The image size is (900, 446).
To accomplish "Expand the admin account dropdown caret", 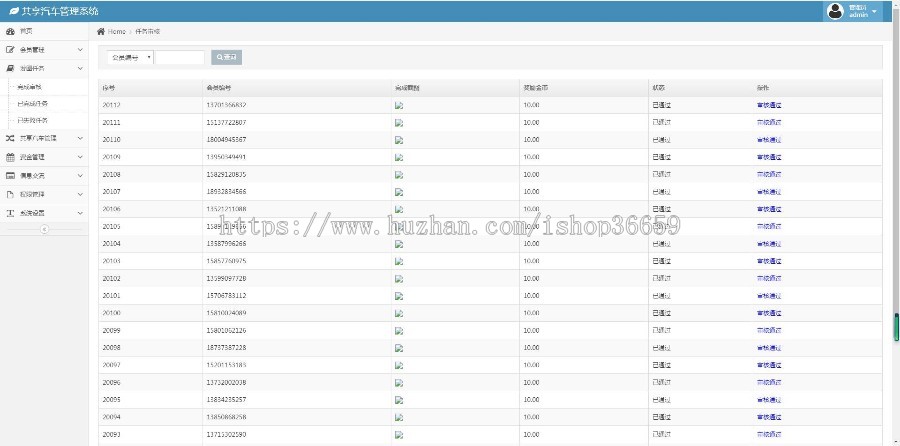I will point(874,11).
